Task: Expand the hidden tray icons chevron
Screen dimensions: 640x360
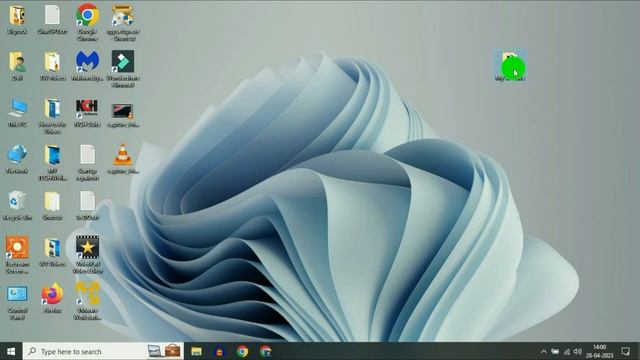Action: tap(544, 351)
